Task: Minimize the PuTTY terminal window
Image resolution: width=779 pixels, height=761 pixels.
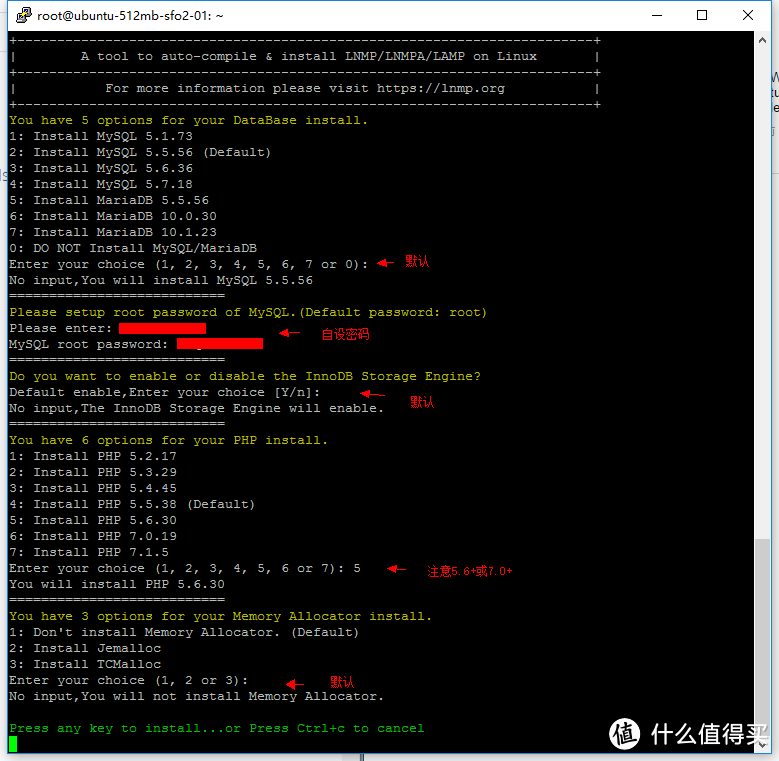Action: 657,15
